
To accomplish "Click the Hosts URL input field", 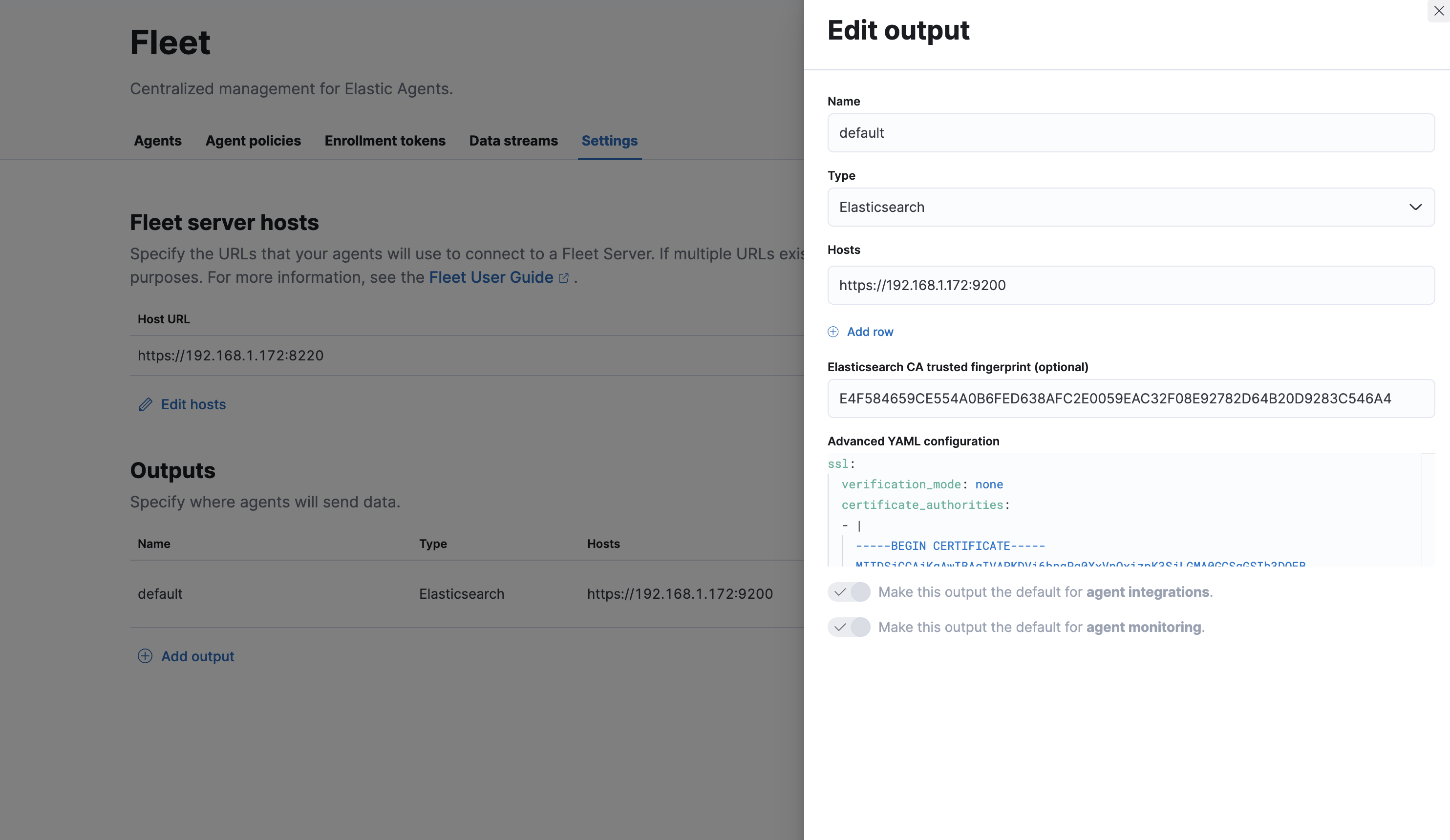I will (1130, 285).
